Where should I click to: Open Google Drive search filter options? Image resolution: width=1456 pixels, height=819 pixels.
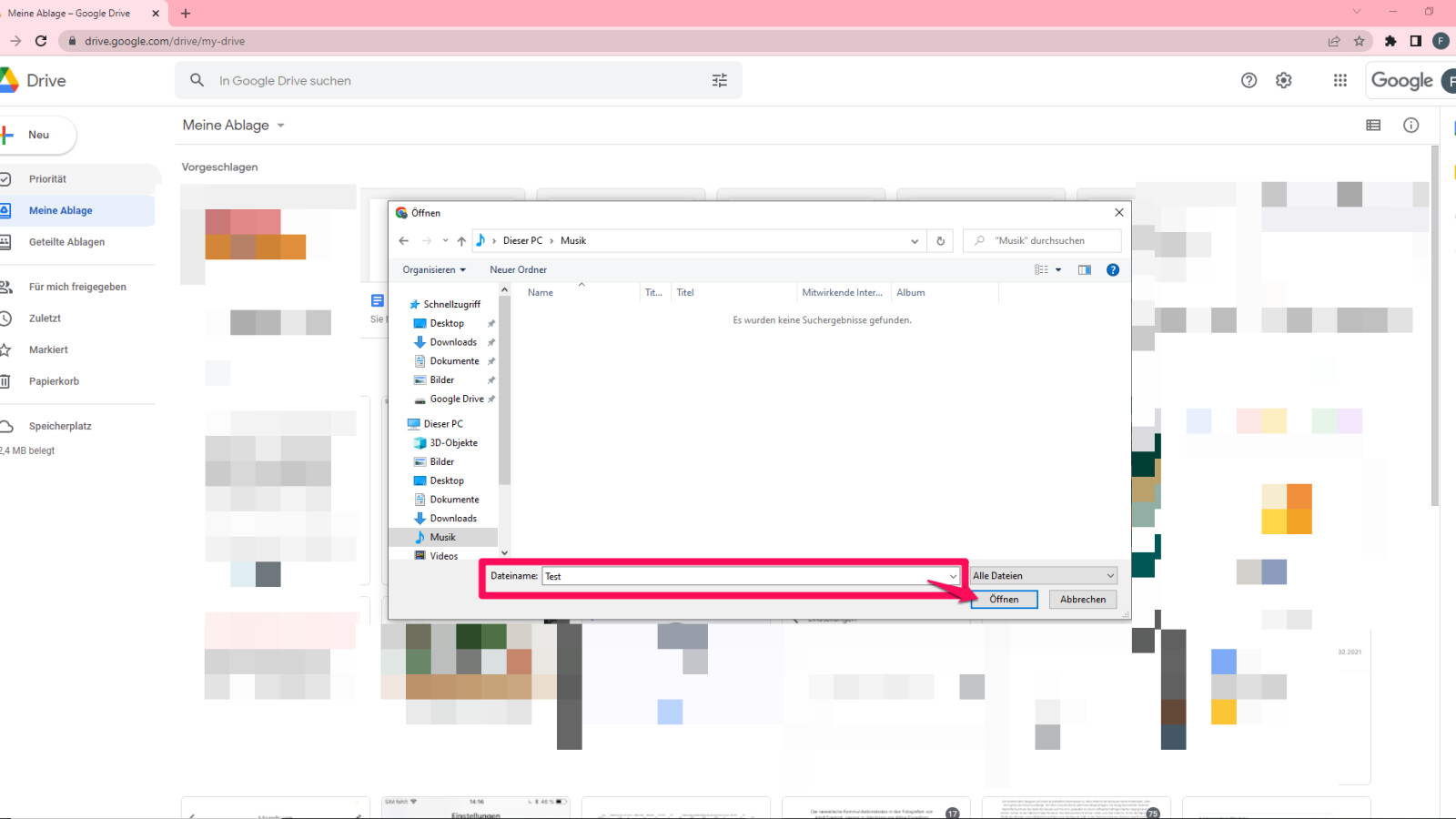719,81
